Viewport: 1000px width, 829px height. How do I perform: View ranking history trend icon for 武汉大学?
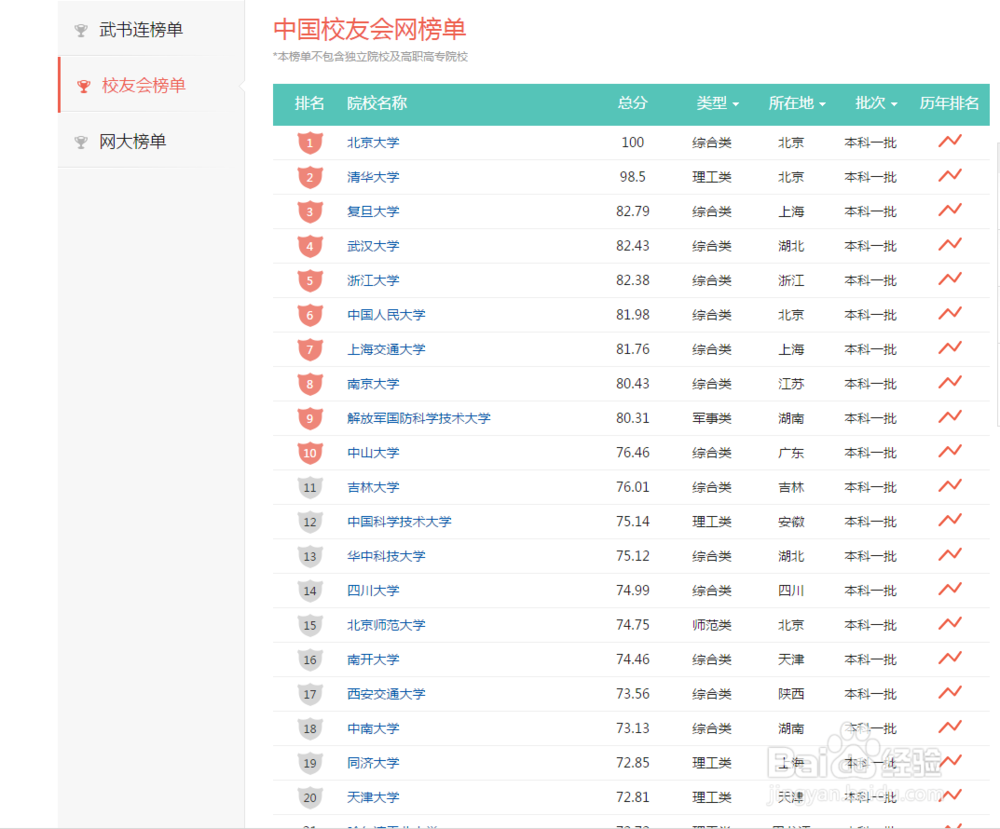click(950, 244)
